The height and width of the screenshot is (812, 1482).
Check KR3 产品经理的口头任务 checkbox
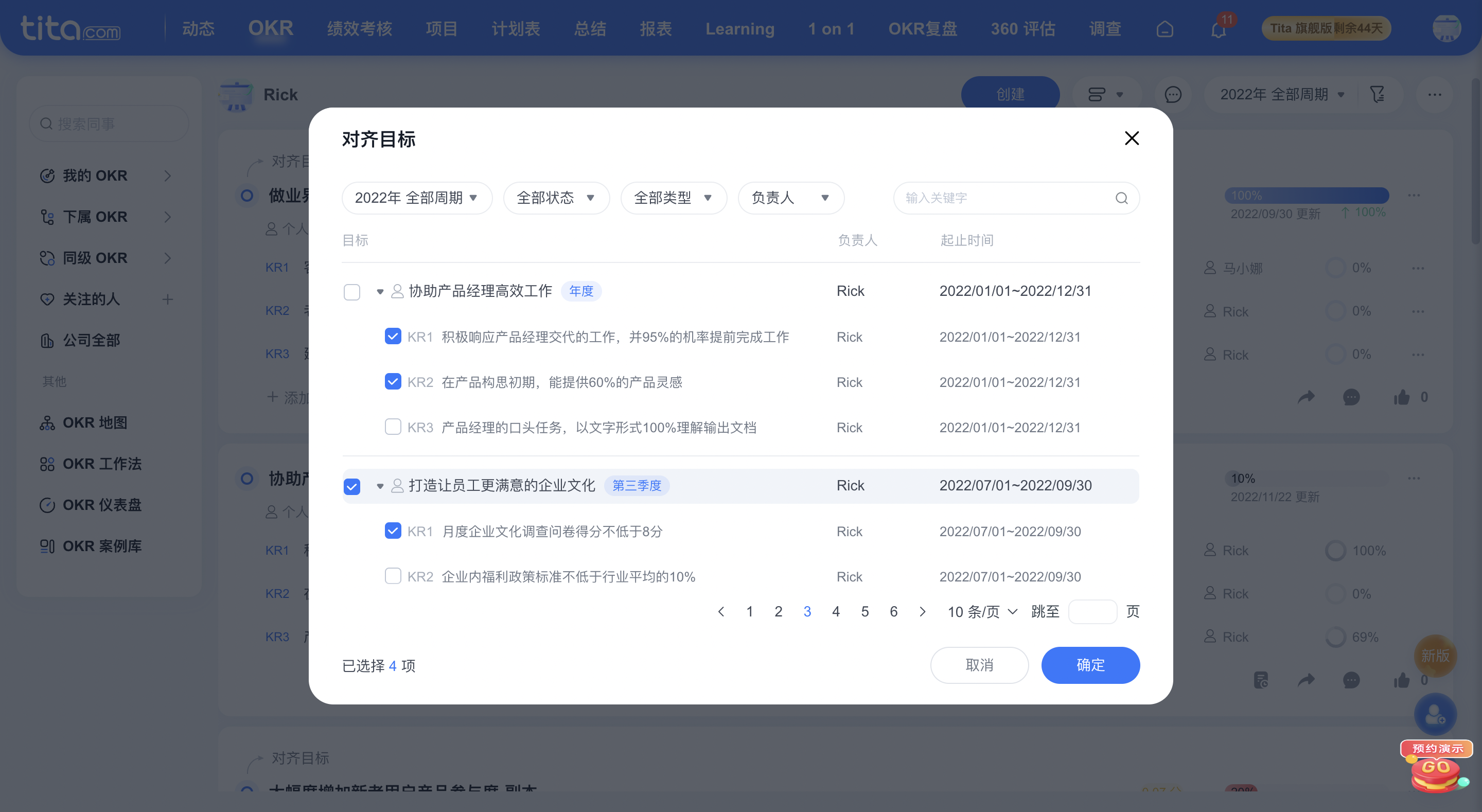coord(392,427)
